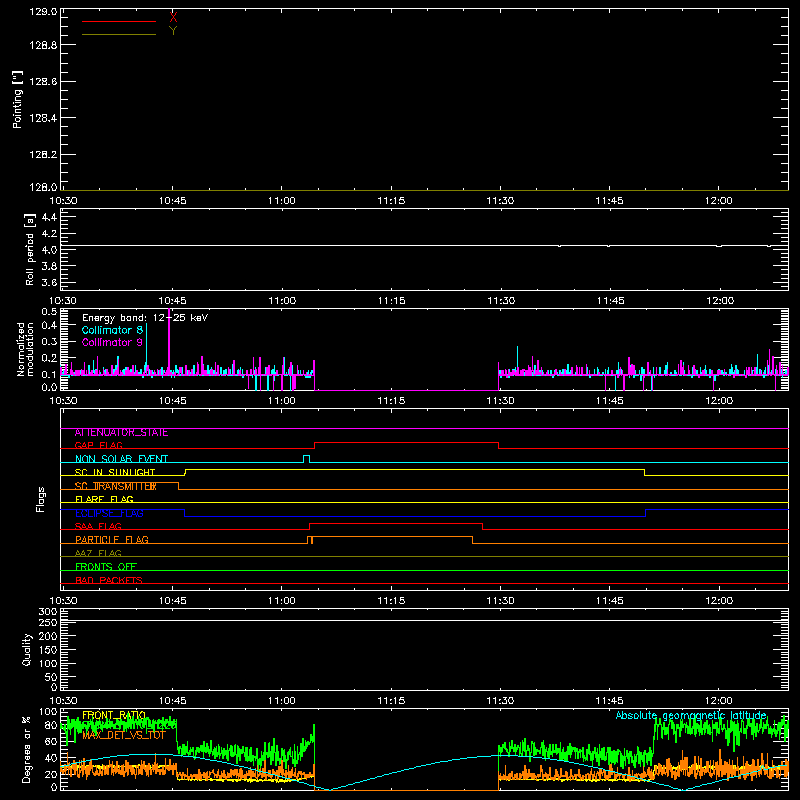
Task: Click the FLARE_FLAG label
Action: [x=104, y=499]
